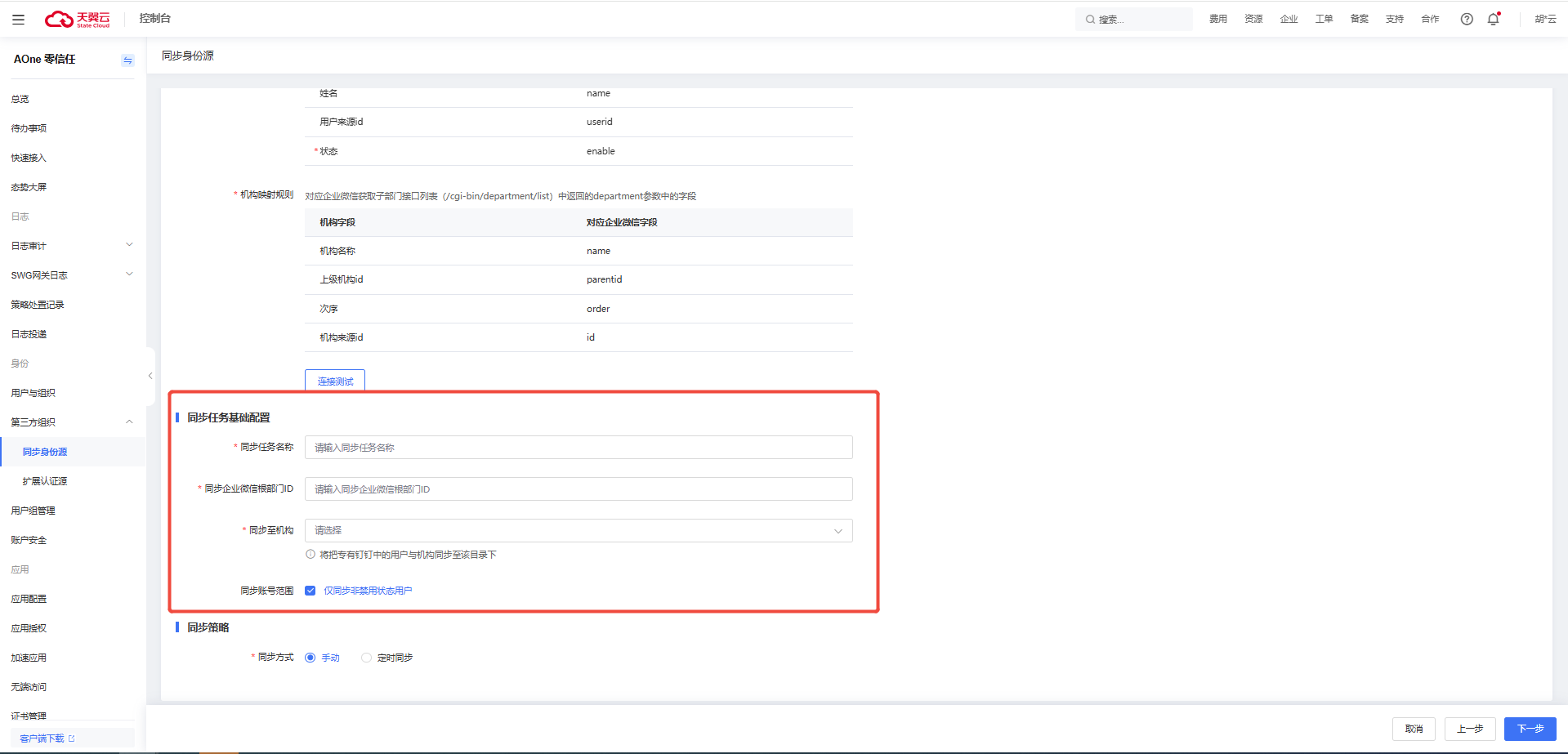Click the 同步身份源 page title
Image resolution: width=1568 pixels, height=754 pixels.
(x=188, y=56)
